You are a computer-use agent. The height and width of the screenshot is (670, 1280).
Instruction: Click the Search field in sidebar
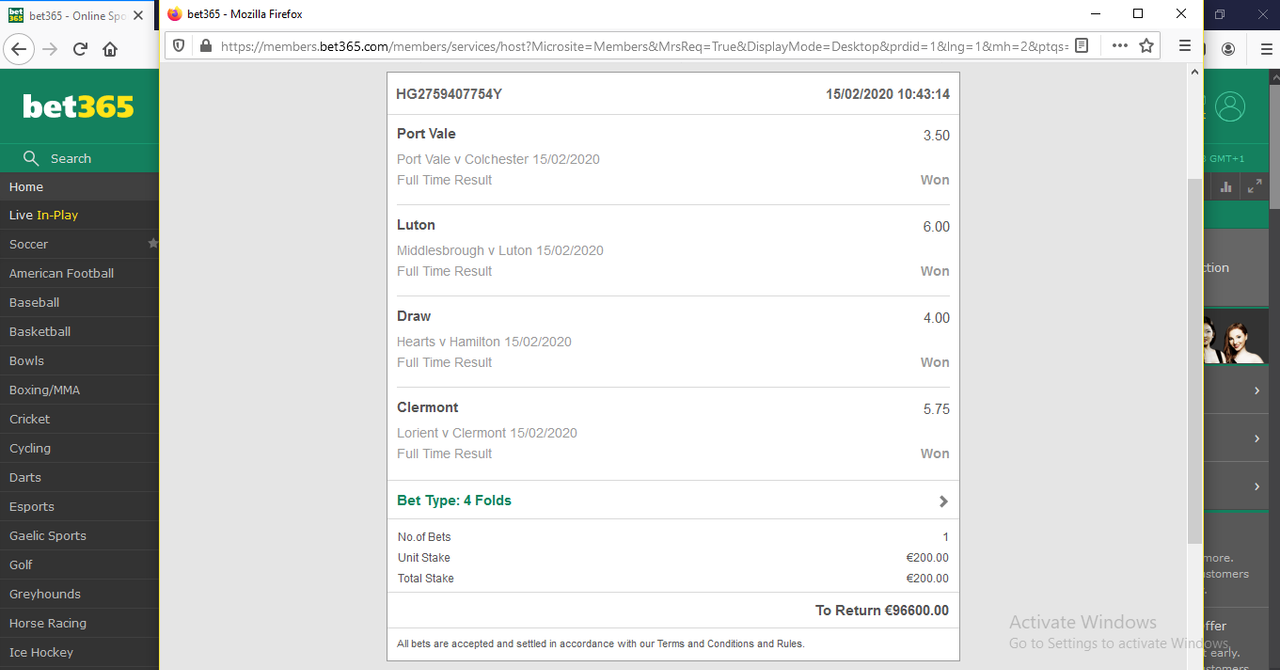click(79, 158)
